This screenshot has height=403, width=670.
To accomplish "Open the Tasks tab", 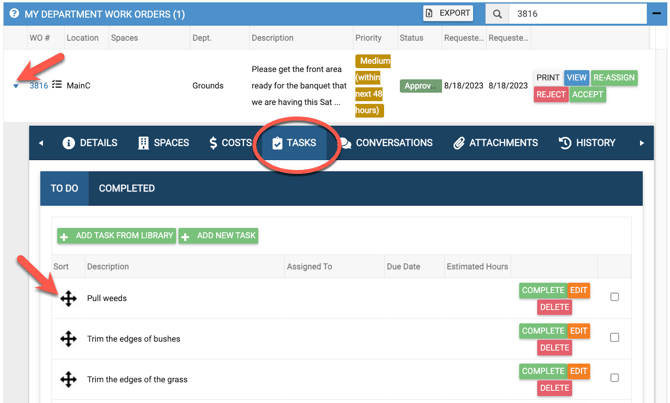I will tap(293, 143).
